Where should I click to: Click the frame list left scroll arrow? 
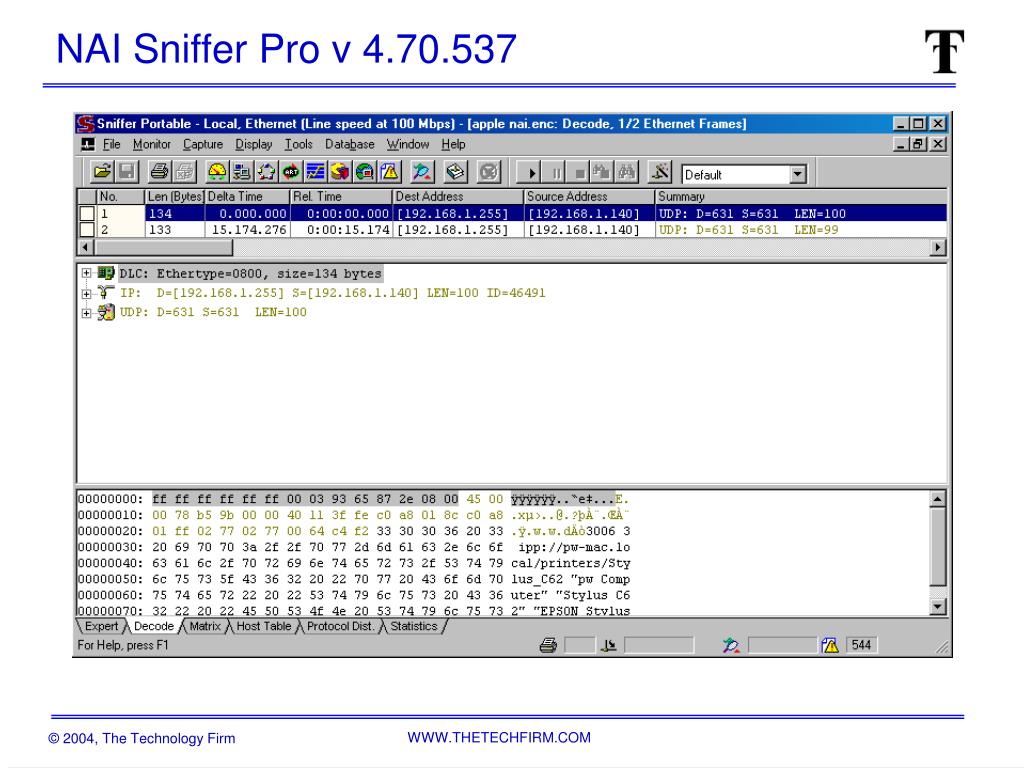[x=86, y=248]
